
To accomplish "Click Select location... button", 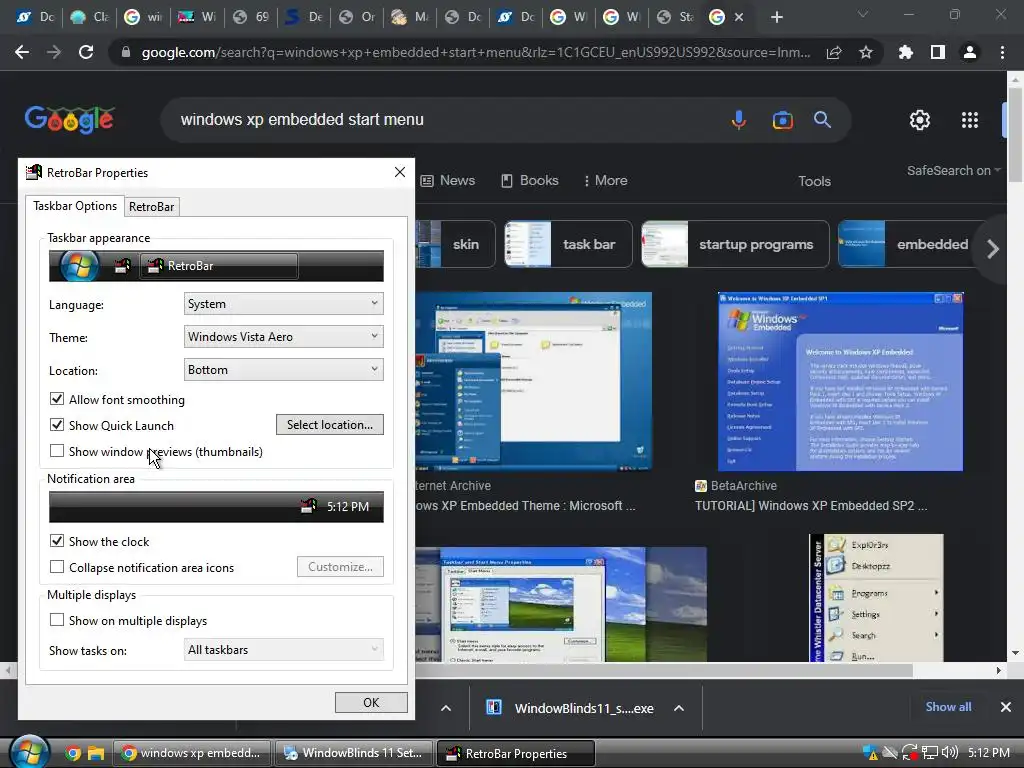I will click(330, 424).
